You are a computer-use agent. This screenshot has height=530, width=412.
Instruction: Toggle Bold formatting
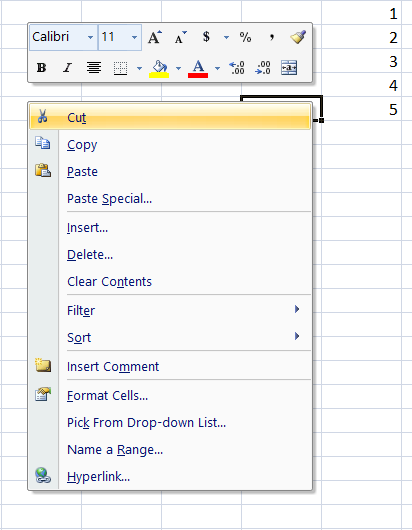[x=42, y=68]
